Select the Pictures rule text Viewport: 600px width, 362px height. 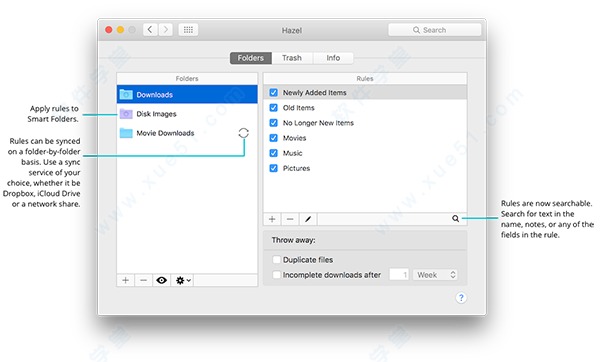296,168
